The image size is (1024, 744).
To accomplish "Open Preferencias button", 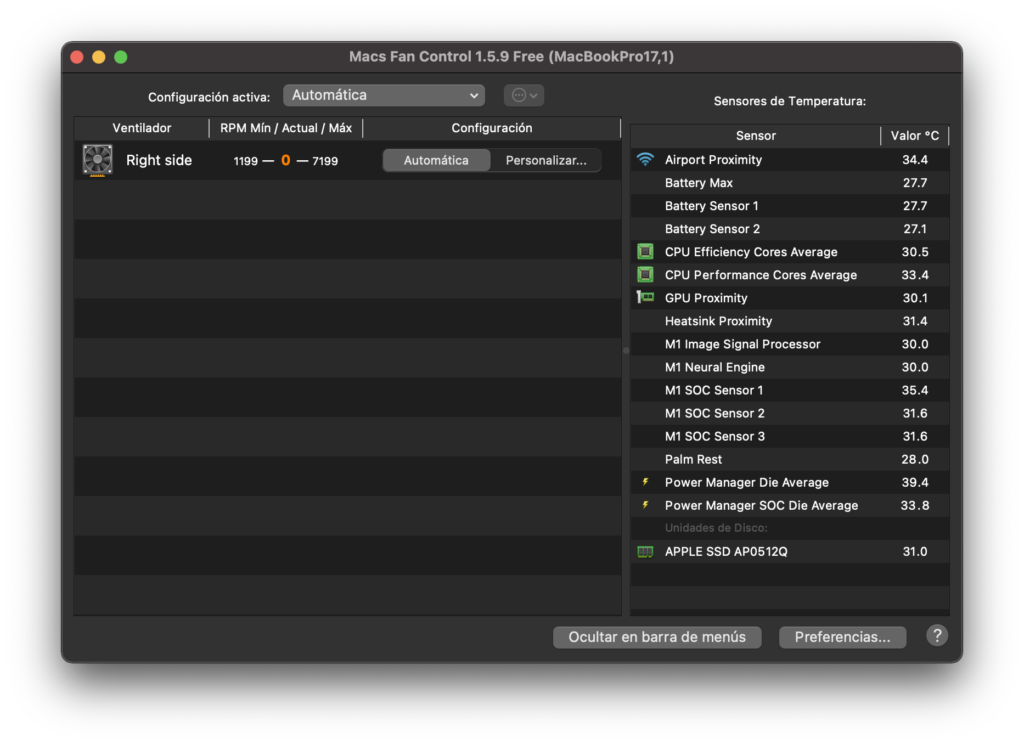I will pos(842,637).
